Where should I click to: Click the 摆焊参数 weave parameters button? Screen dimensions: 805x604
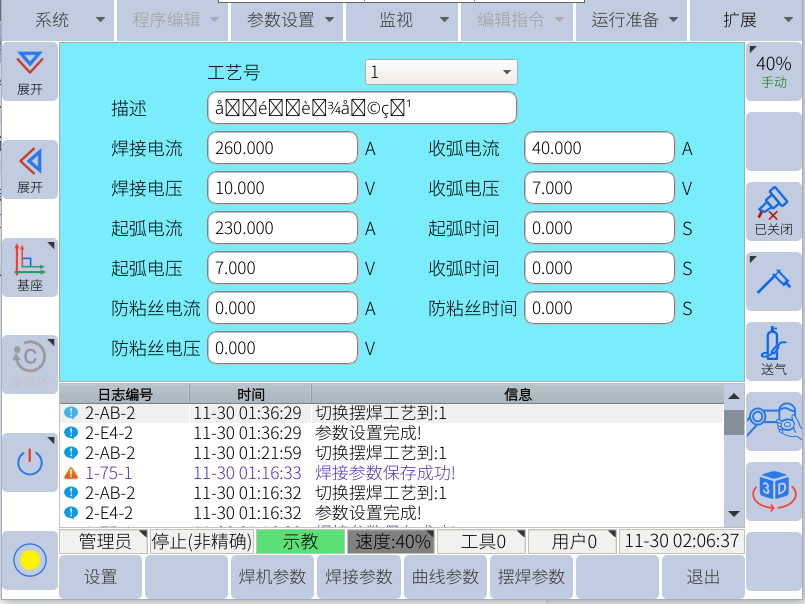click(531, 577)
